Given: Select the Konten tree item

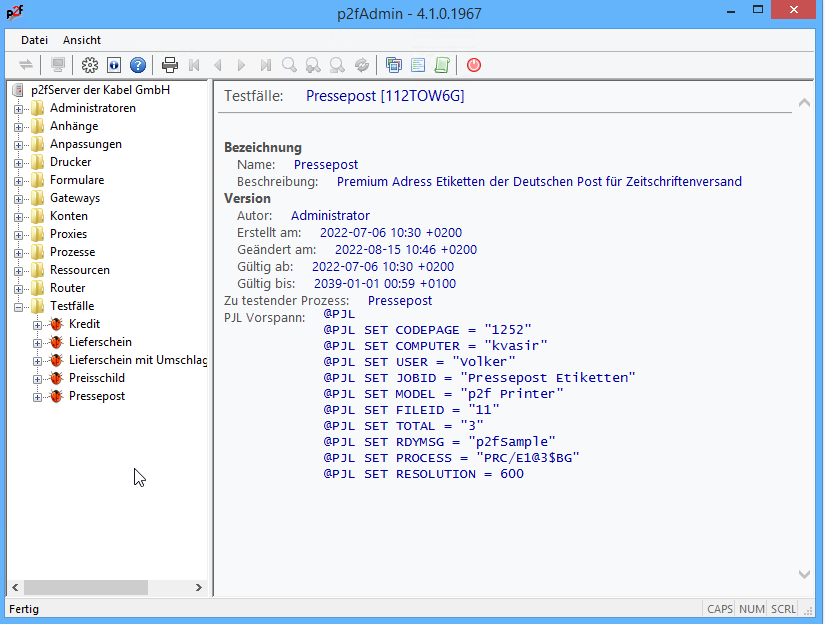Looking at the screenshot, I should (69, 216).
